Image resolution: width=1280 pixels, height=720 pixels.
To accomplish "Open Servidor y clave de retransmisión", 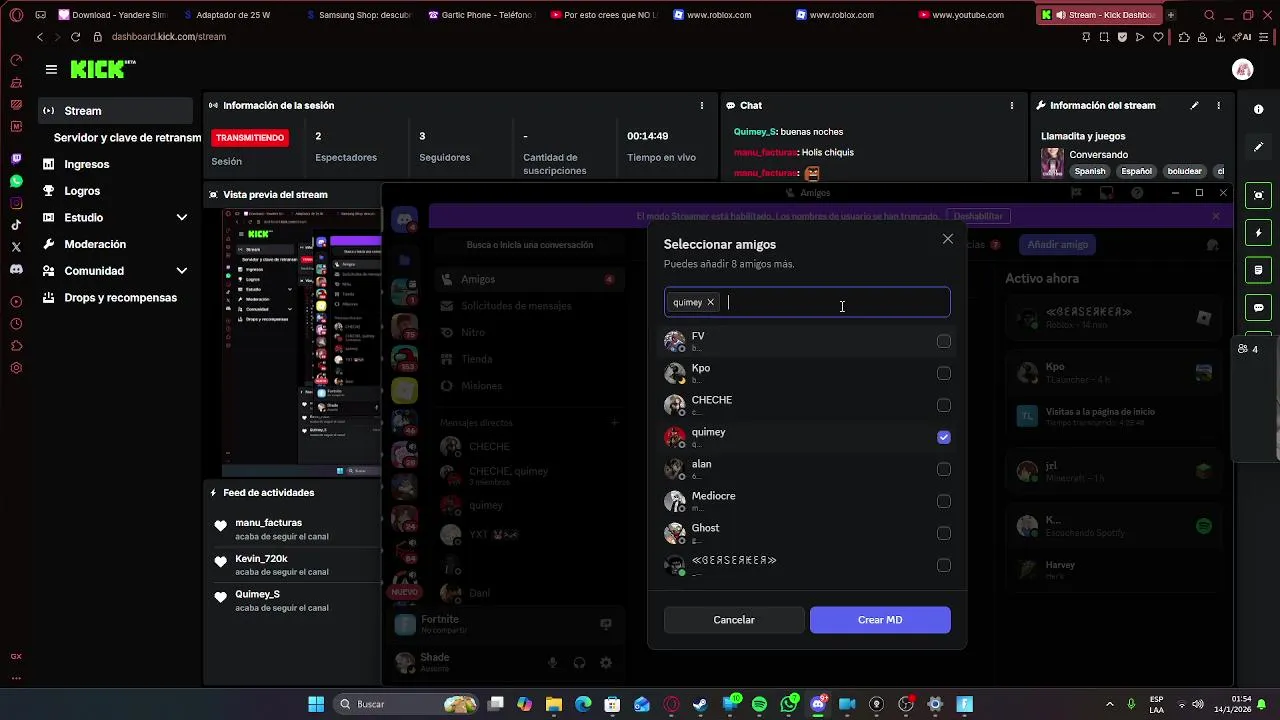I will pos(127,138).
